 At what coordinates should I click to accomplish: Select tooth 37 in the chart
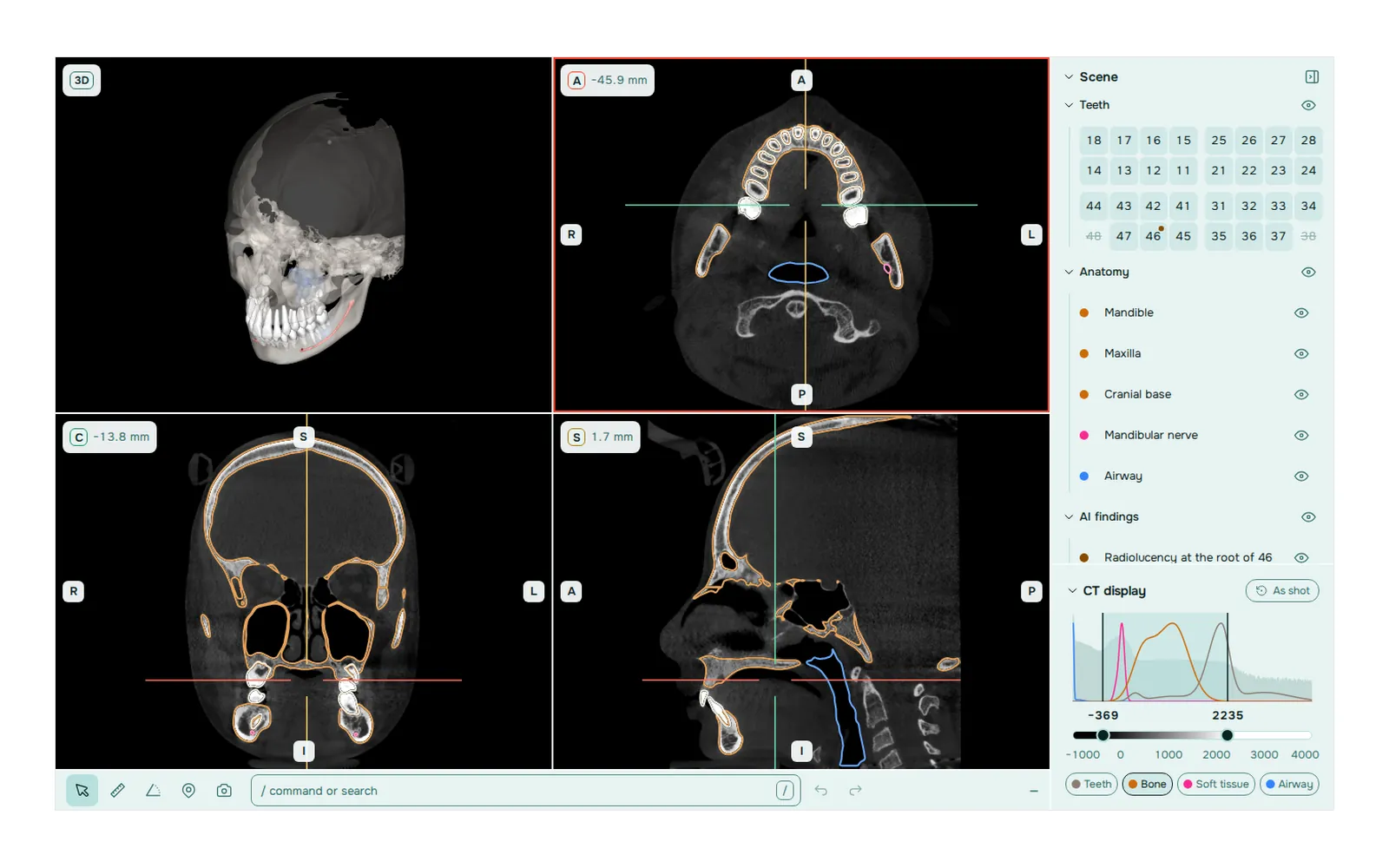point(1278,236)
